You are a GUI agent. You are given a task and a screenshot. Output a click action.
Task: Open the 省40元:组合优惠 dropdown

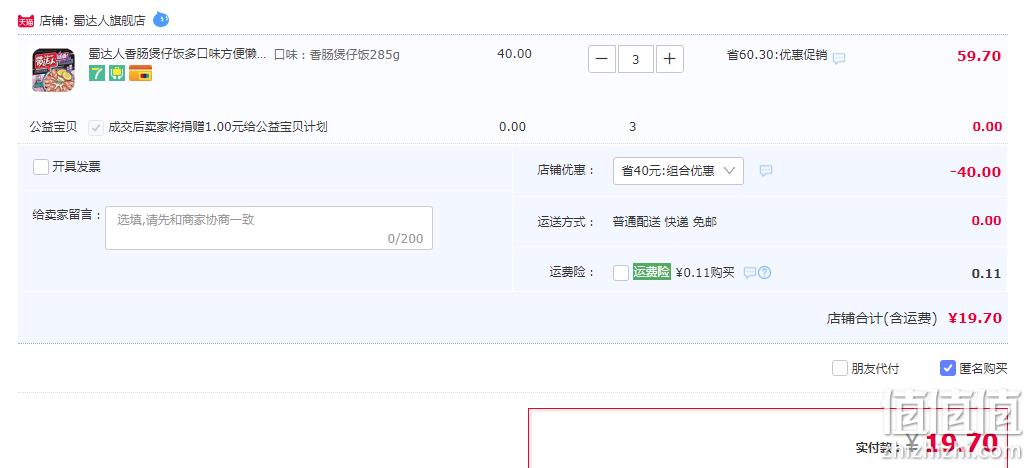pos(679,171)
